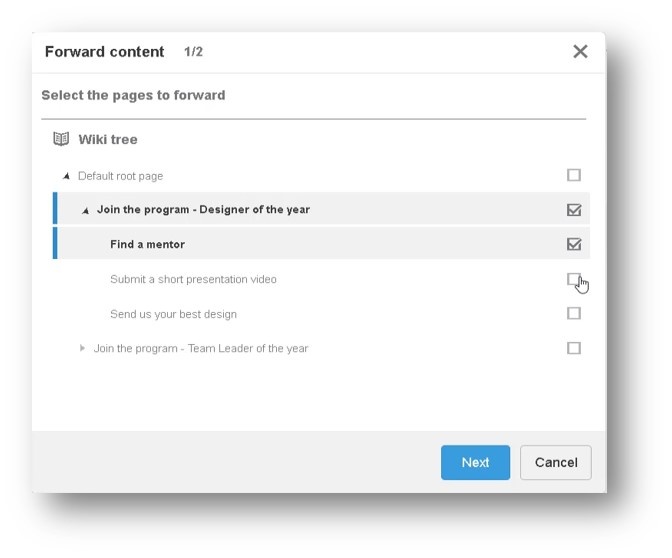
Task: Select Join the program - Team Leader of the year
Action: coord(200,349)
